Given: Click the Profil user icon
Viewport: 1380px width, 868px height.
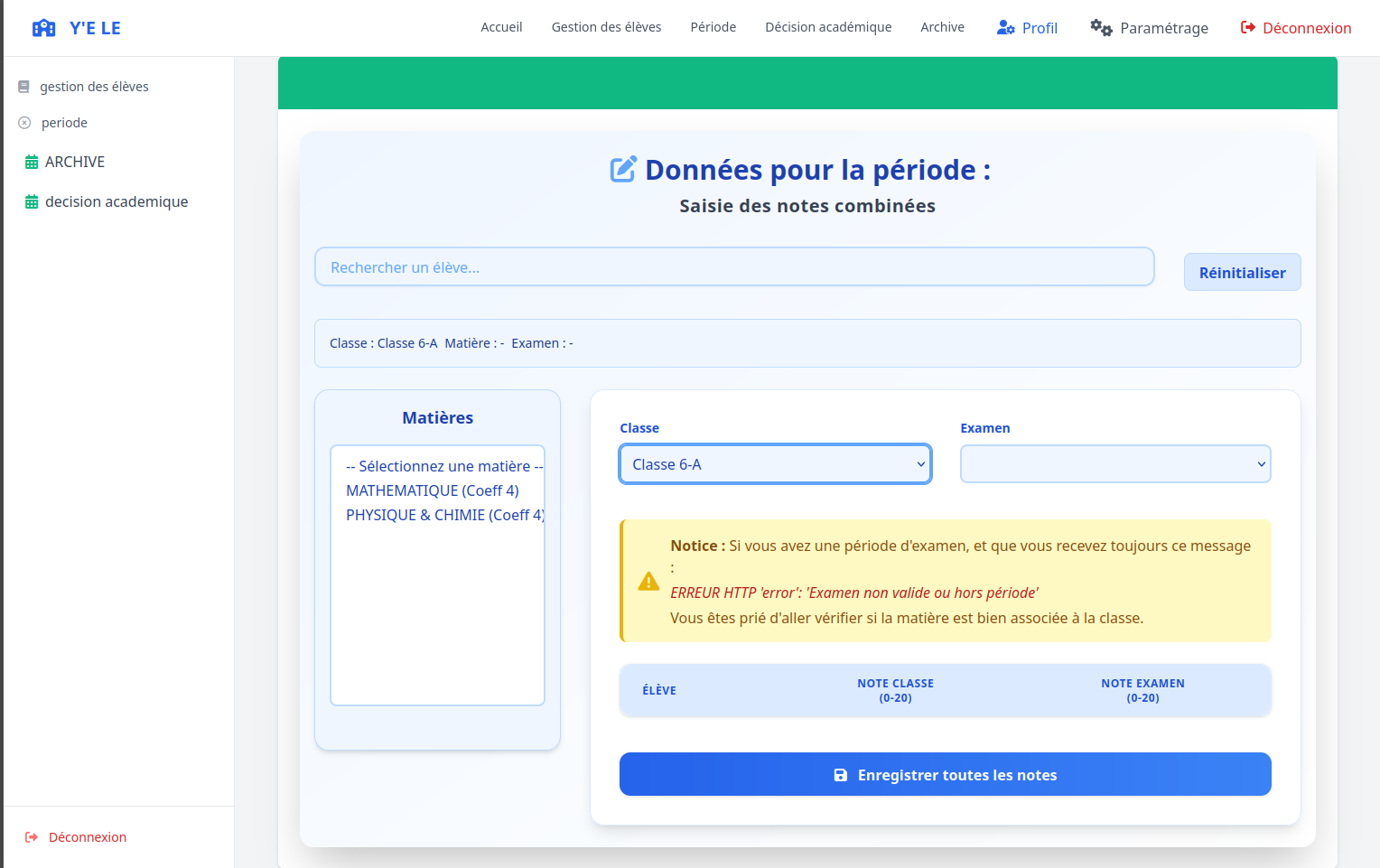Looking at the screenshot, I should point(1005,28).
